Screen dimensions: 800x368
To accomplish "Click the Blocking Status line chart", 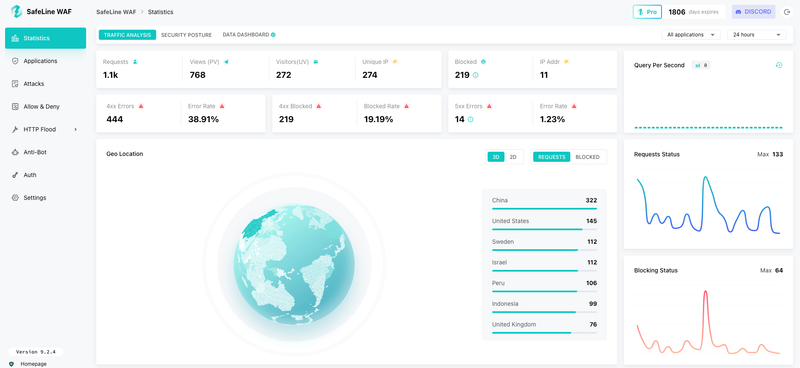I will [708, 322].
